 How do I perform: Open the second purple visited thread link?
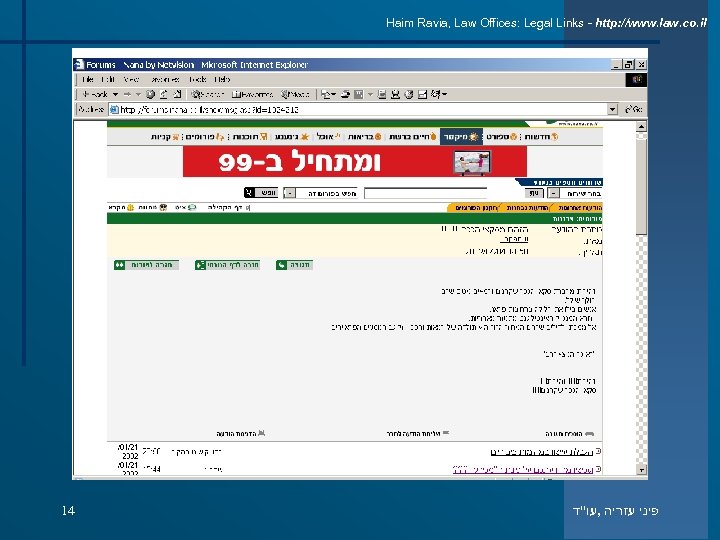coord(523,469)
